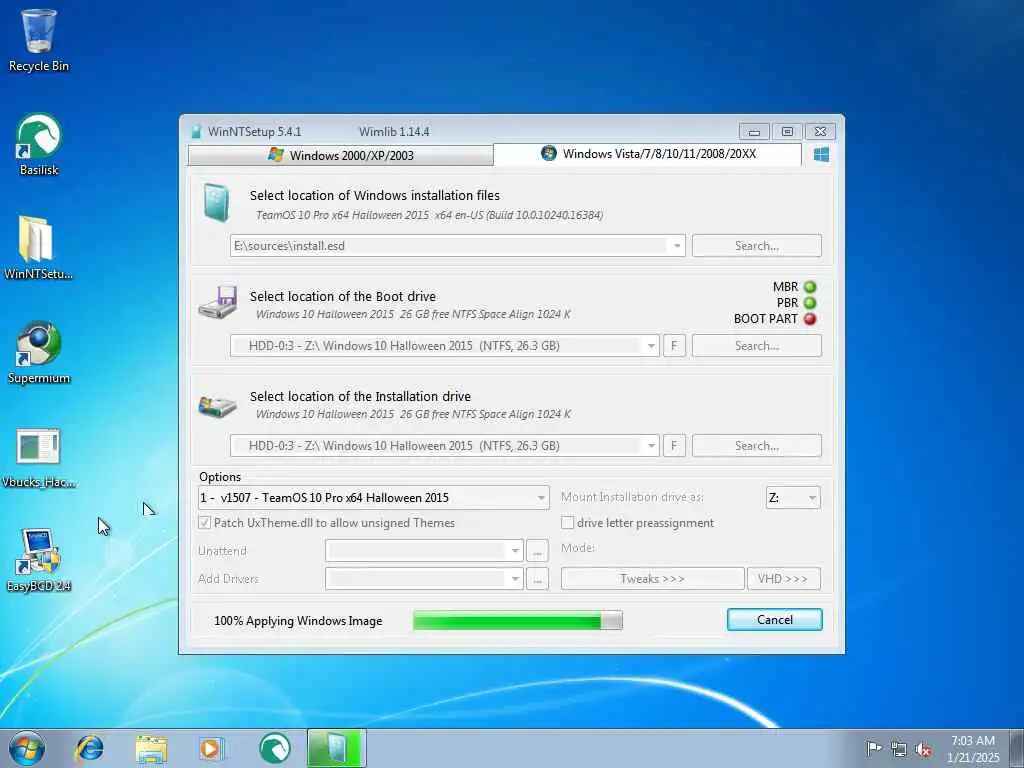Image resolution: width=1024 pixels, height=768 pixels.
Task: Open the VHD >>> options
Action: (783, 579)
